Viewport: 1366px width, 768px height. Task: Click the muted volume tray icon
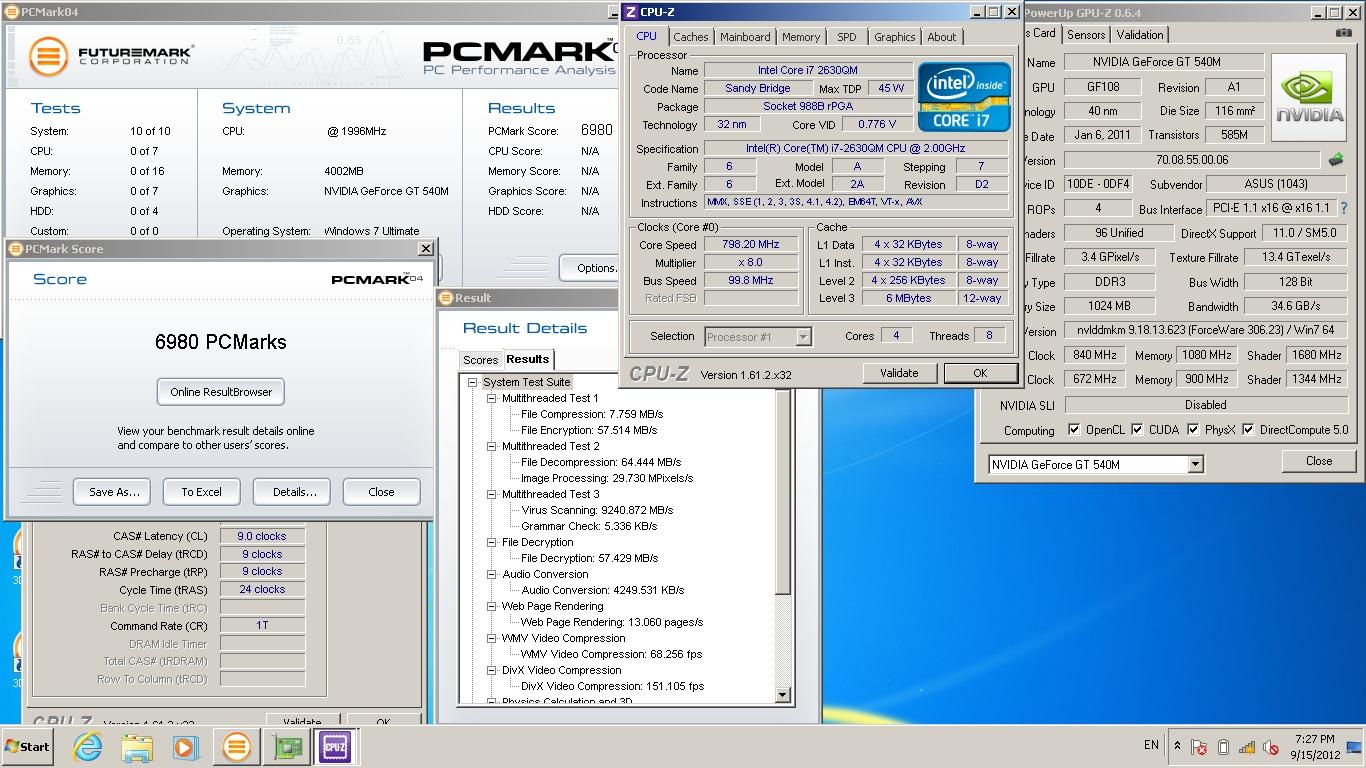(1271, 747)
